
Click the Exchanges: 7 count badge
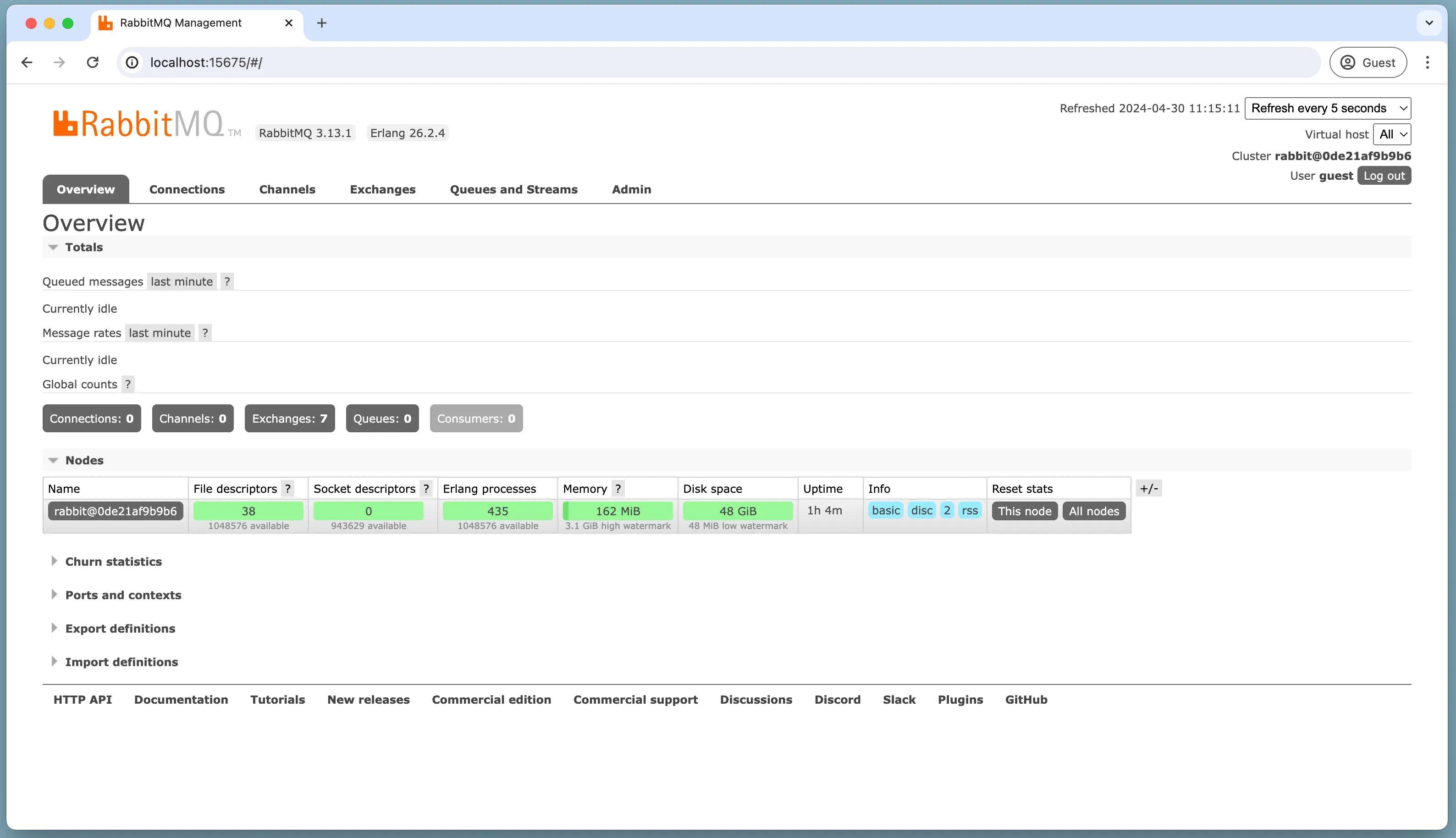click(289, 419)
